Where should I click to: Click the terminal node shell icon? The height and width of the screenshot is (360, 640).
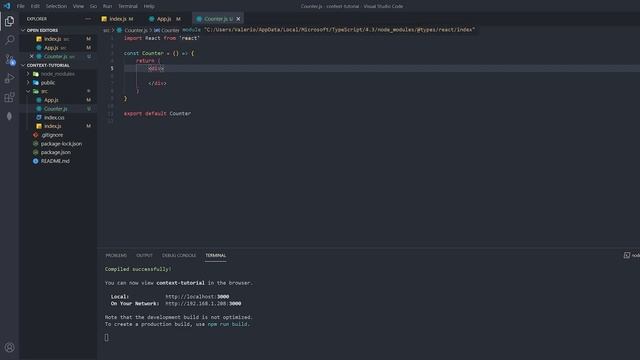[627, 255]
